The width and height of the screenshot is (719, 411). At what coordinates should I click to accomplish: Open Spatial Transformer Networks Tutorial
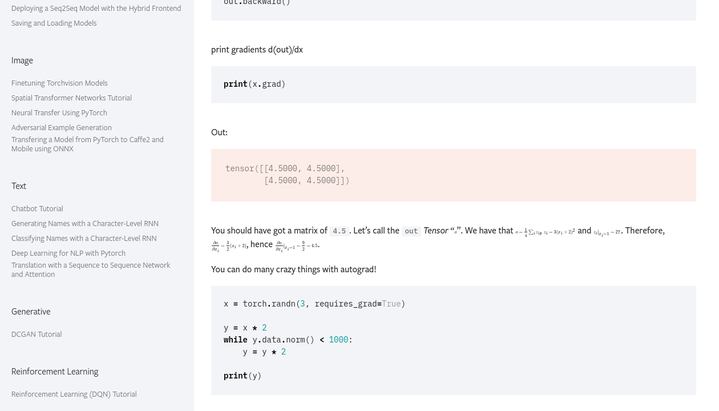click(x=71, y=98)
